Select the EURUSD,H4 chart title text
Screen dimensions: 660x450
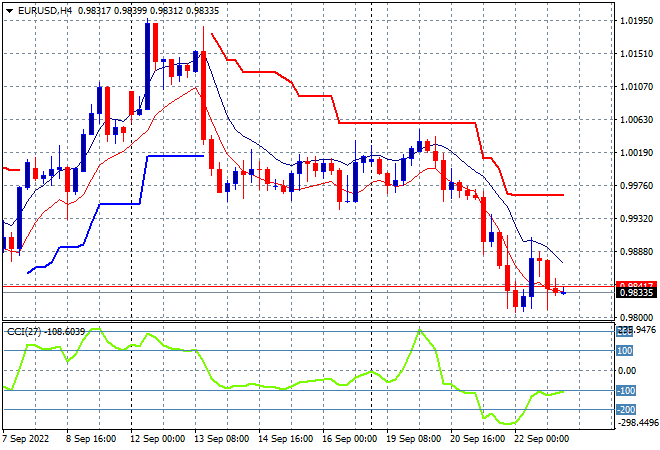click(45, 11)
